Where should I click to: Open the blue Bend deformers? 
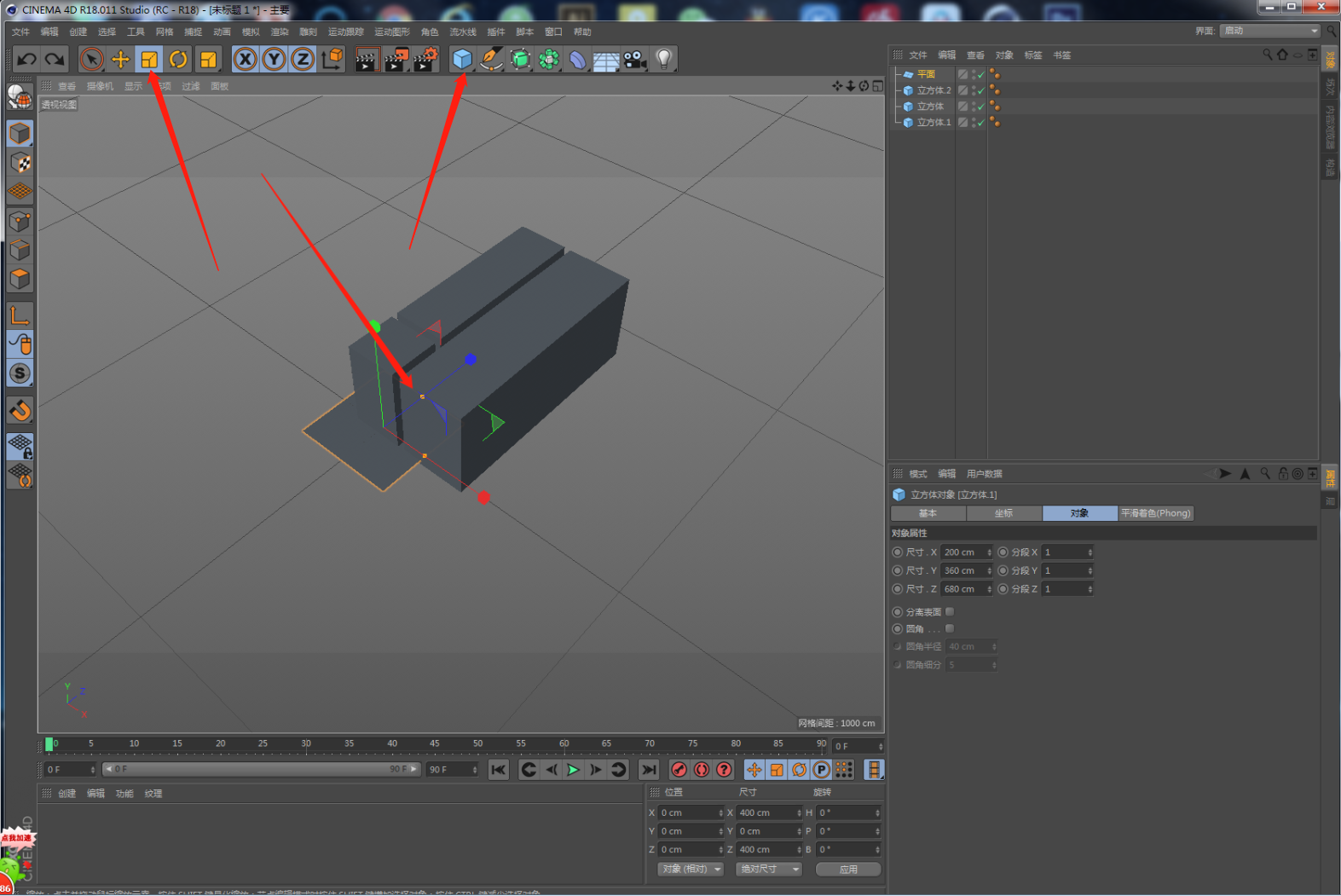tap(578, 59)
